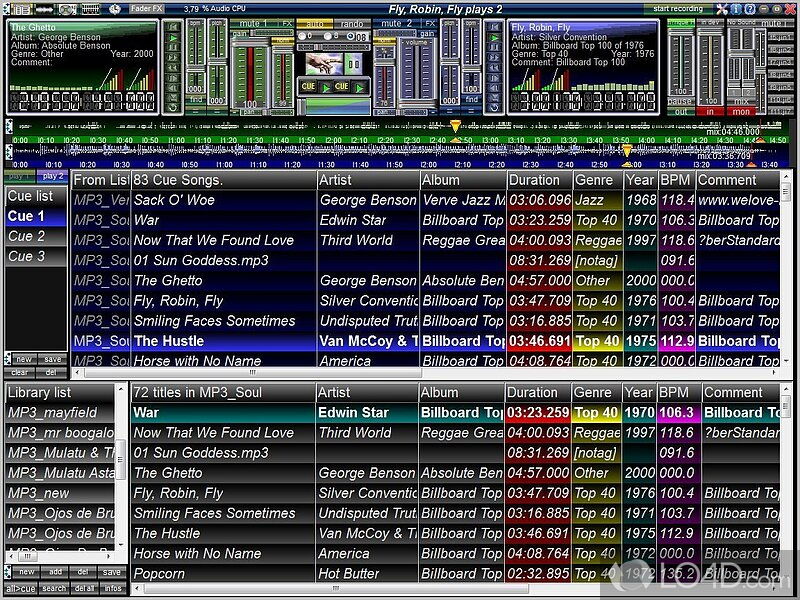
Task: Click the crossfader bar
Action: (x=335, y=107)
